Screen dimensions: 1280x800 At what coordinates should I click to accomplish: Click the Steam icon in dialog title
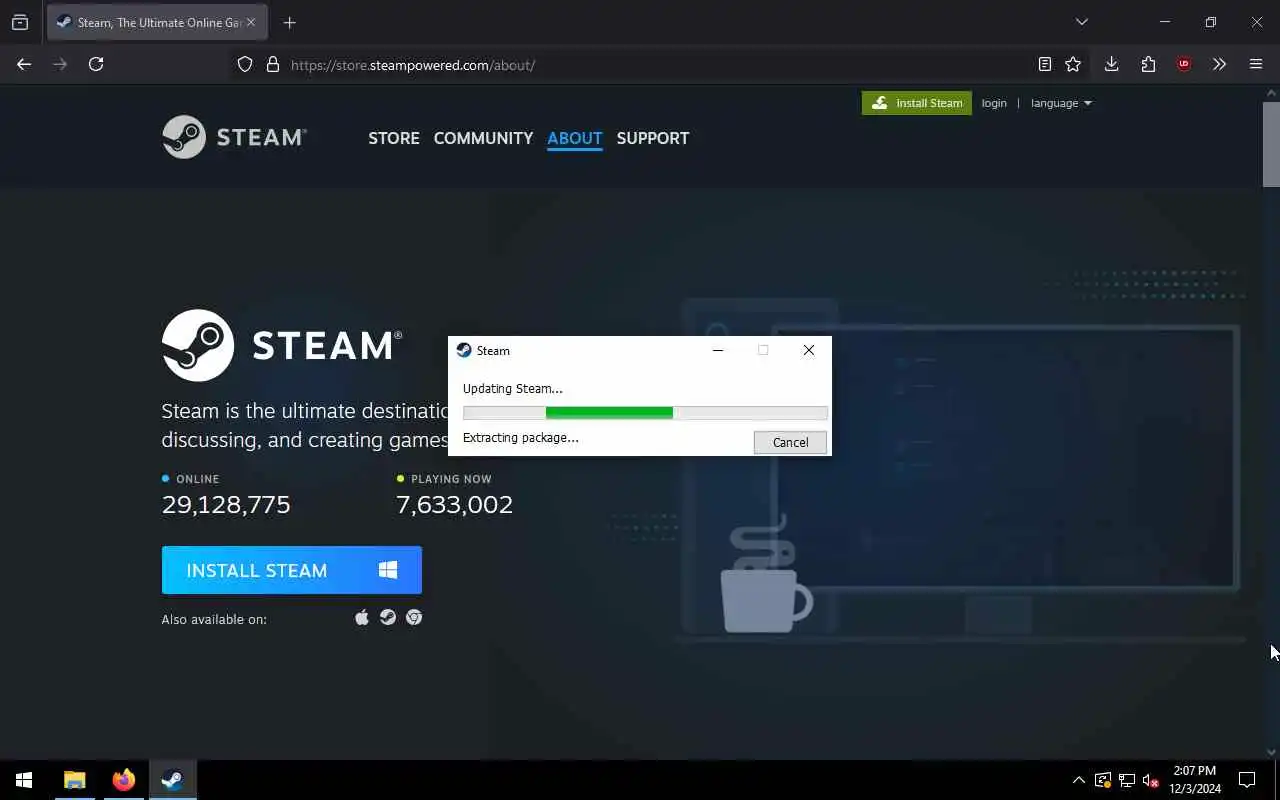pos(464,350)
